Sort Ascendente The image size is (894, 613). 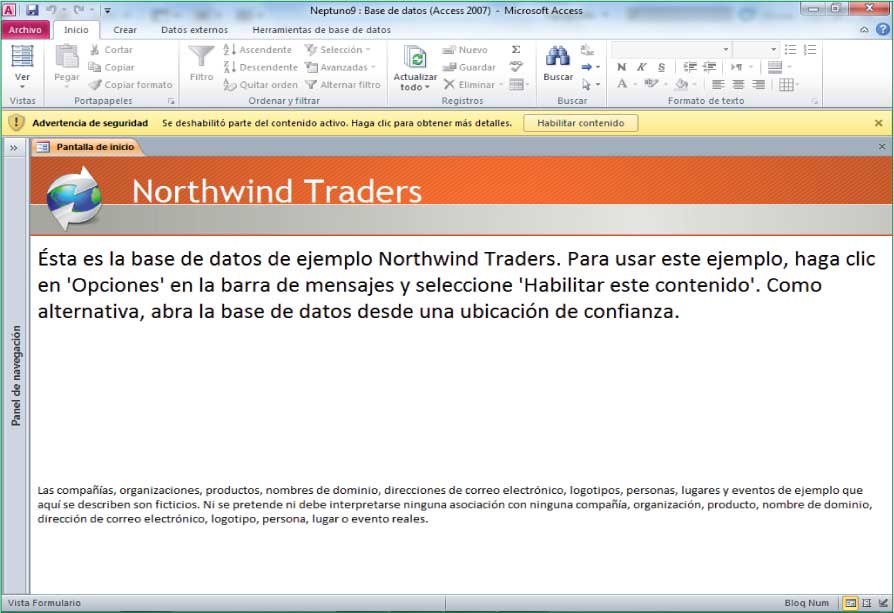click(x=258, y=50)
